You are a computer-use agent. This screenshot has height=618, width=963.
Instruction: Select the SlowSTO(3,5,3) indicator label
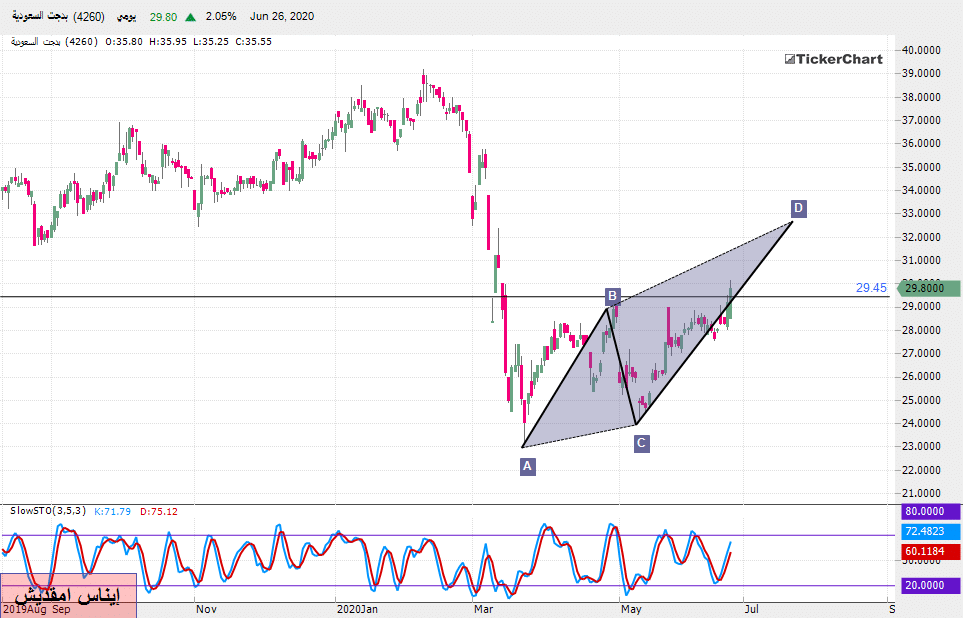coord(48,511)
